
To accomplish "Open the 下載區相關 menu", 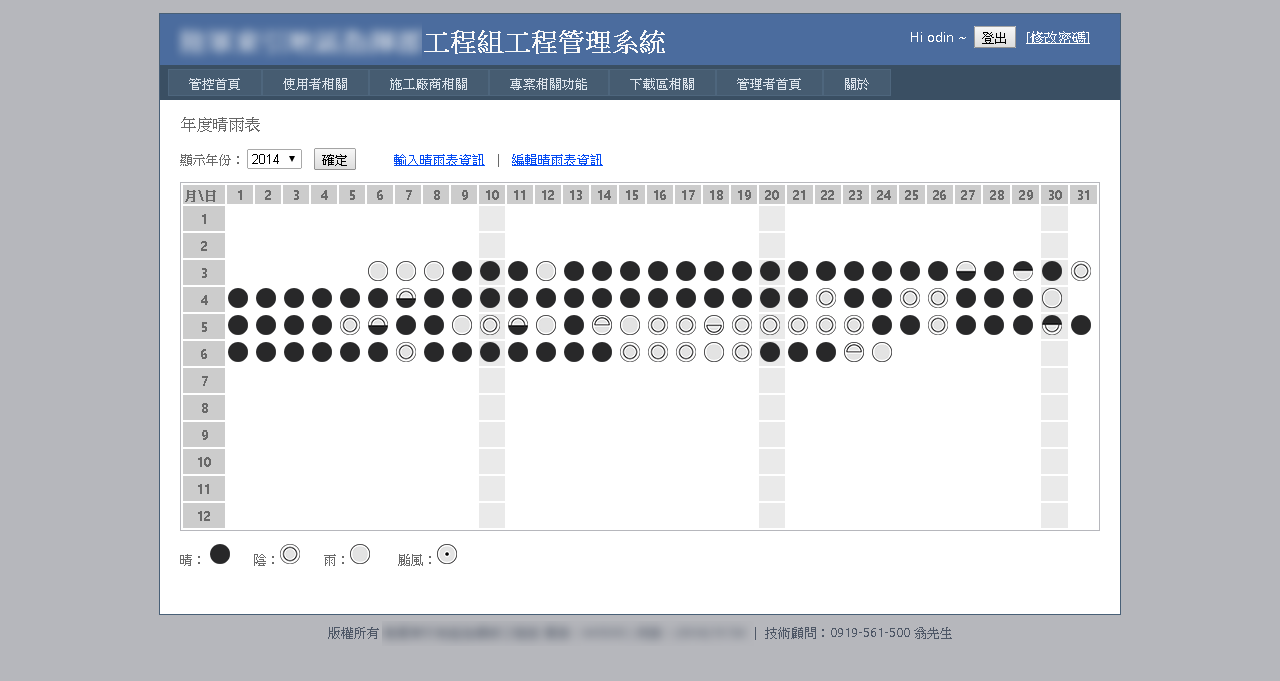I will tap(662, 84).
